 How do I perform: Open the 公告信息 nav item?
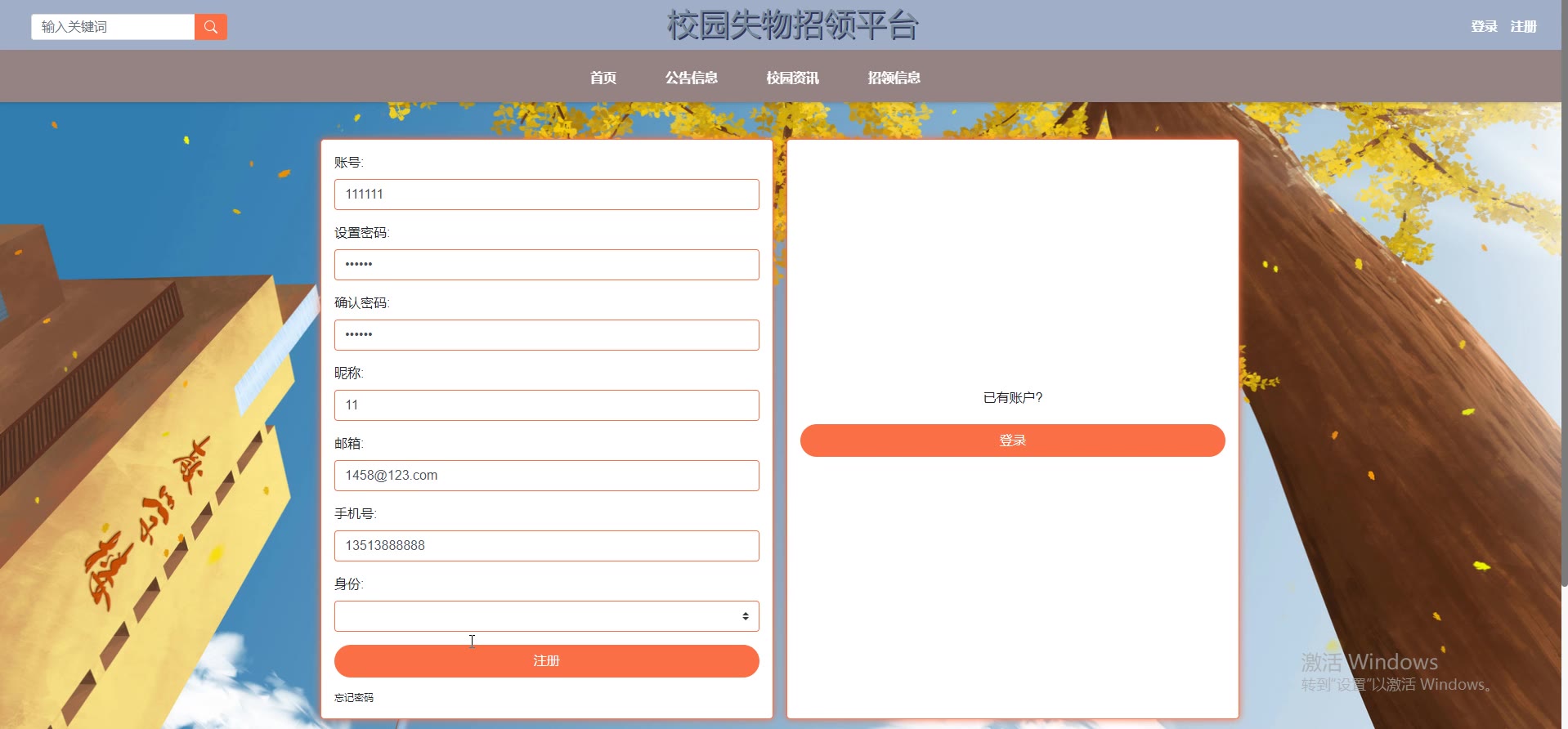692,78
